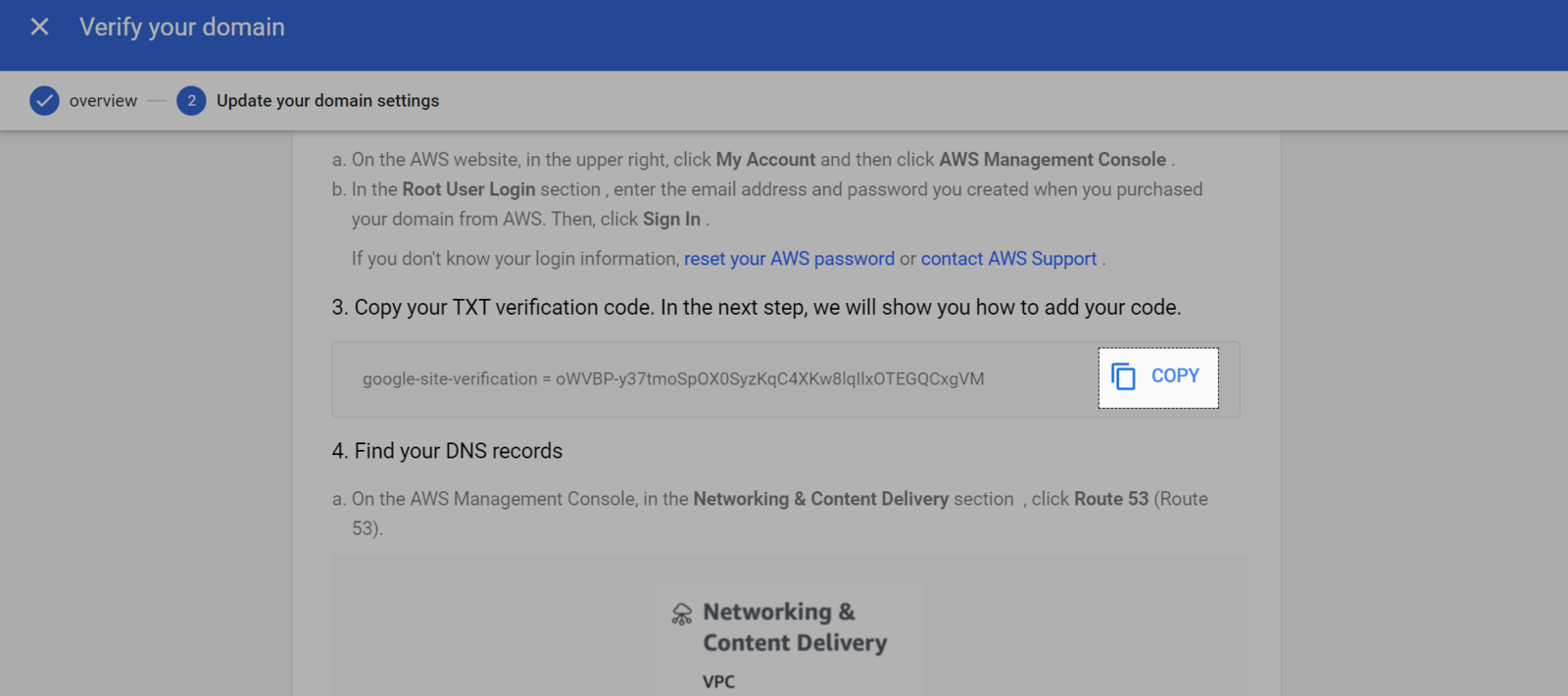Go back to the overview step
This screenshot has width=1568, height=696.
103,101
